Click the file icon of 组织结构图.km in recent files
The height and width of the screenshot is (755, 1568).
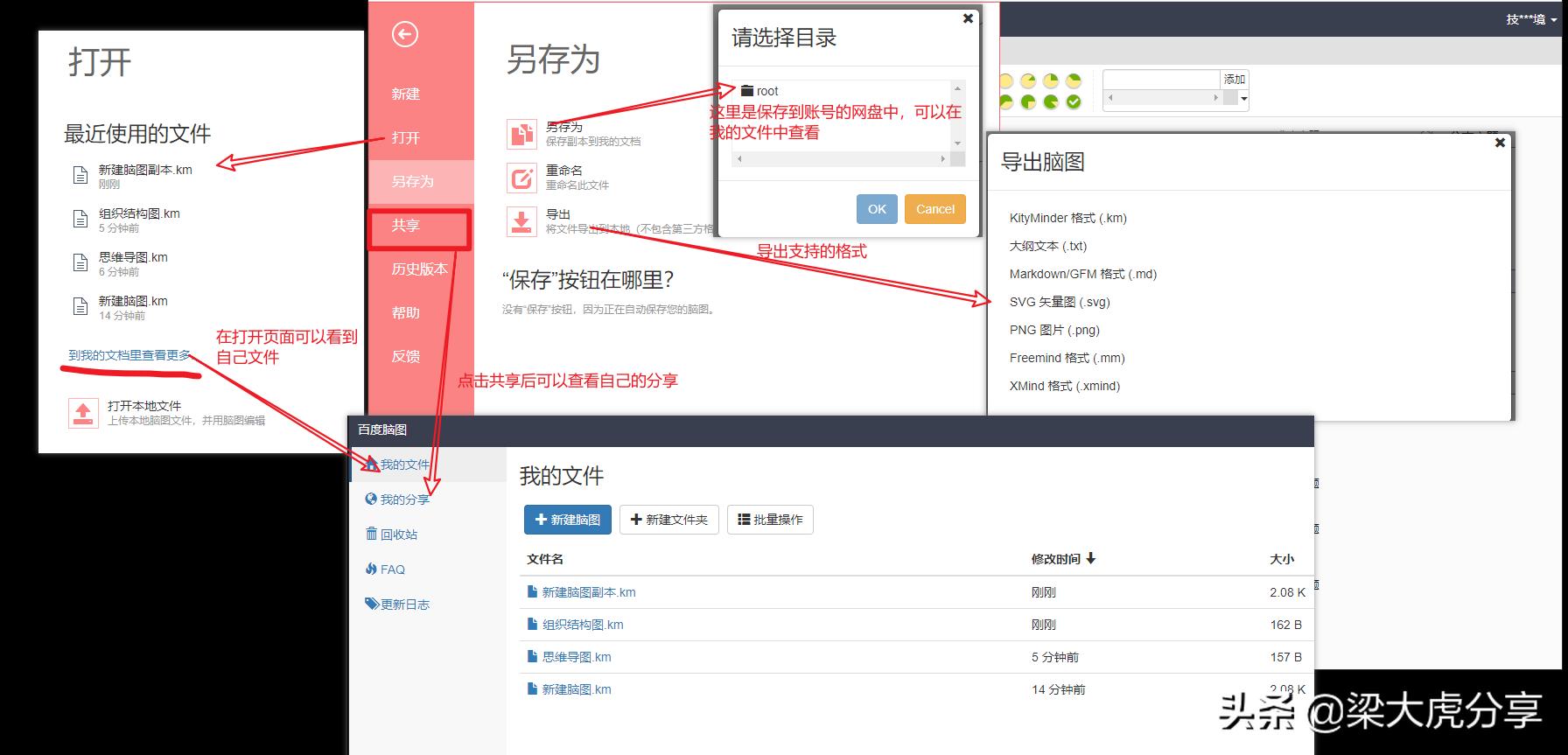tap(80, 220)
